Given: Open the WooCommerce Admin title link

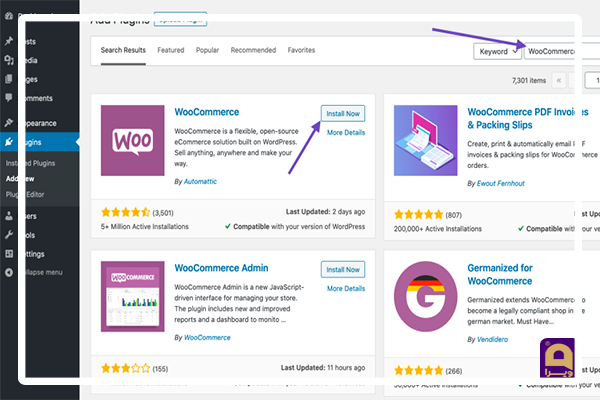Looking at the screenshot, I should (221, 268).
